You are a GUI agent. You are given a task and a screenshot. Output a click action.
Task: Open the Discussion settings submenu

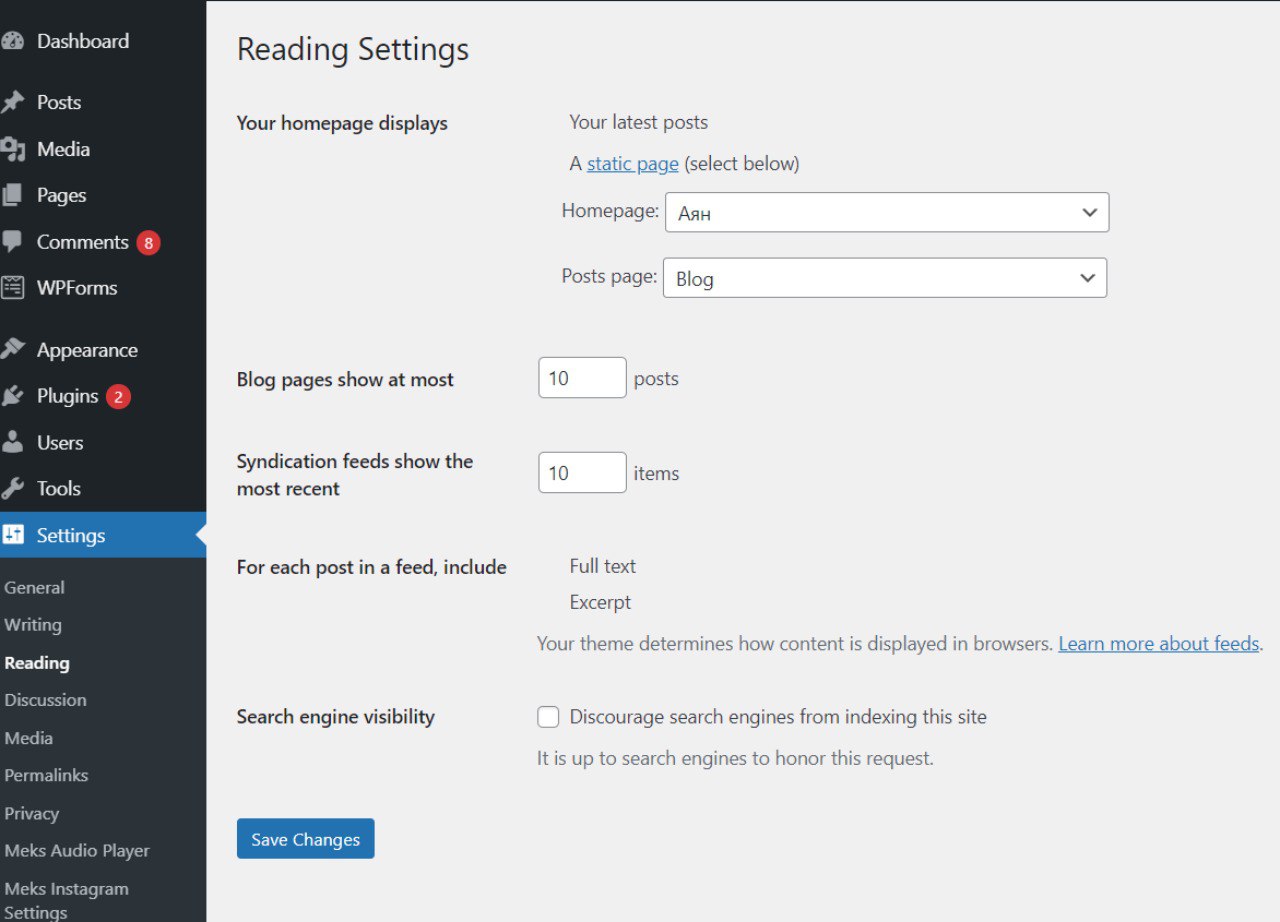45,700
